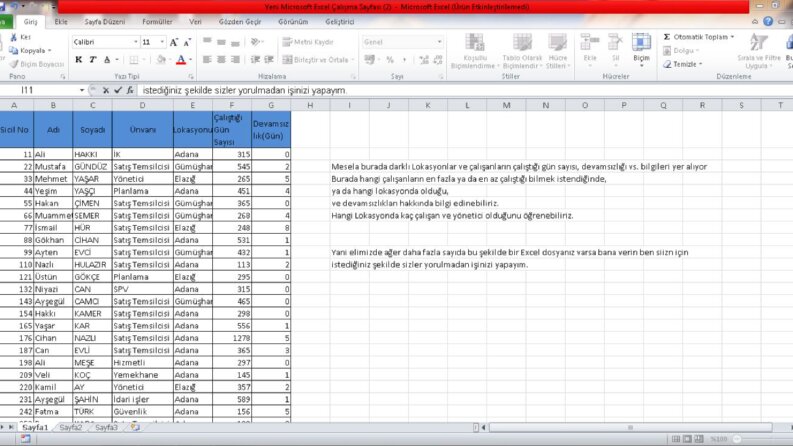This screenshot has width=793, height=446.
Task: Open Tablo Olarak Biçimlendir gallery
Action: 522,51
